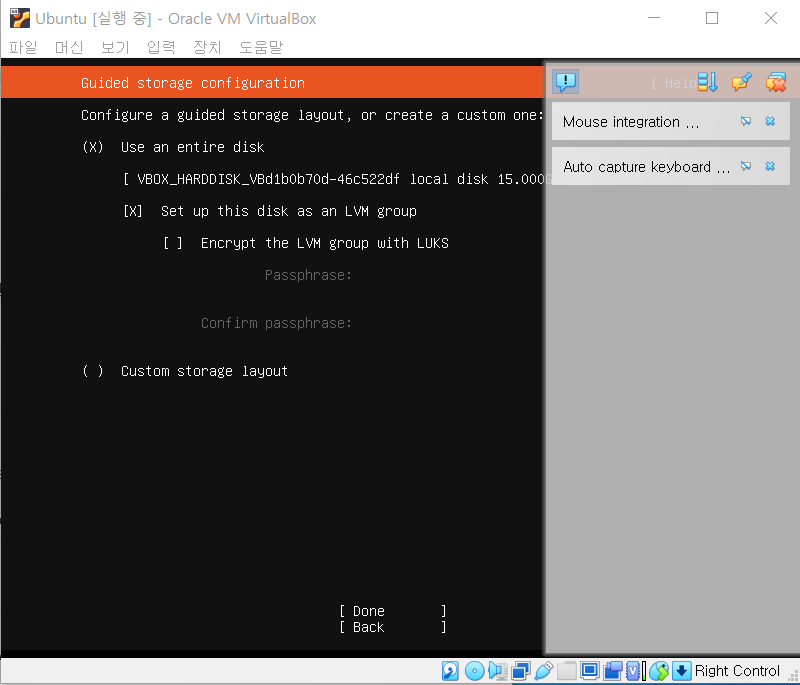Click the Right Control host key label

(x=737, y=671)
